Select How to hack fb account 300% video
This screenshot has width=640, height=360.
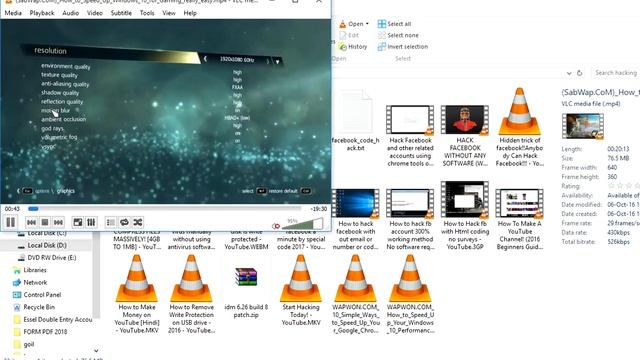click(410, 219)
